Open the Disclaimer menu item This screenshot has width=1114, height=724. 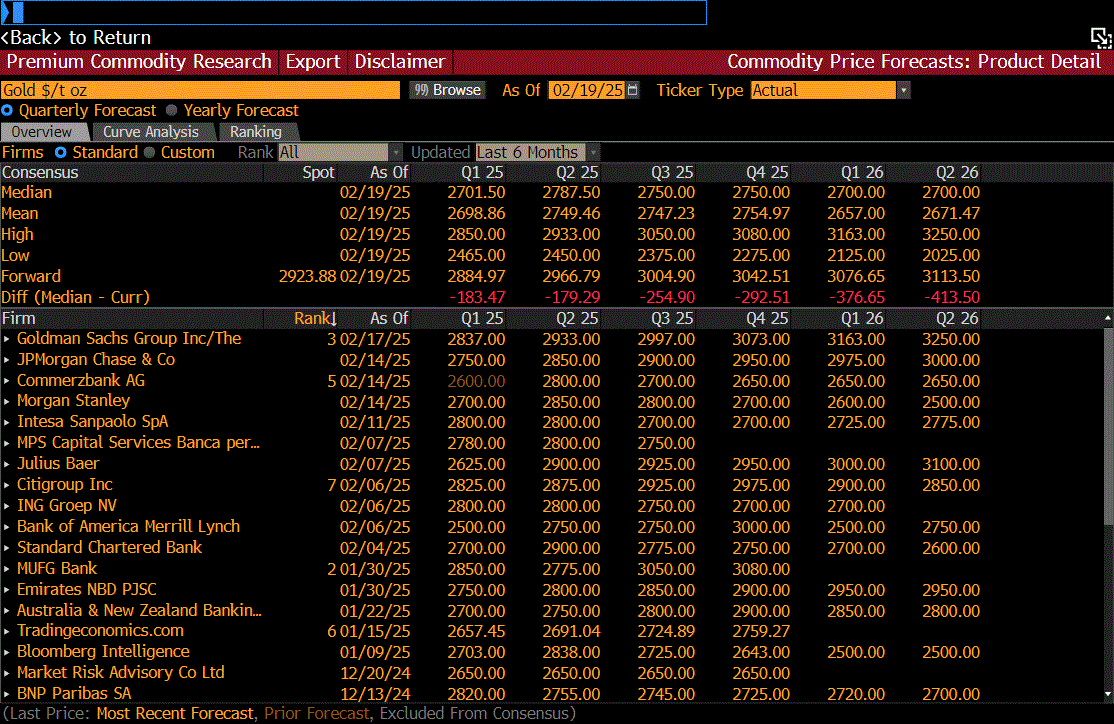tap(400, 62)
